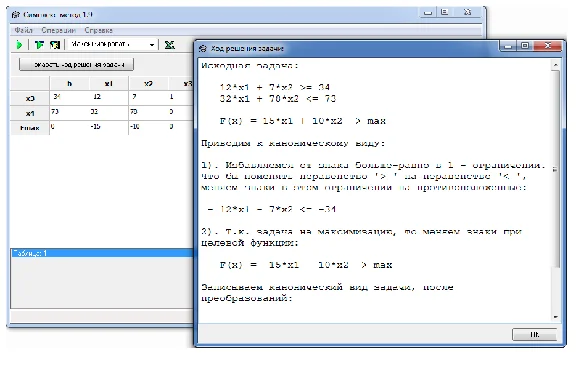The width and height of the screenshot is (576, 368).
Task: Click cell with value -15 in Fmax row
Action: 109,127
